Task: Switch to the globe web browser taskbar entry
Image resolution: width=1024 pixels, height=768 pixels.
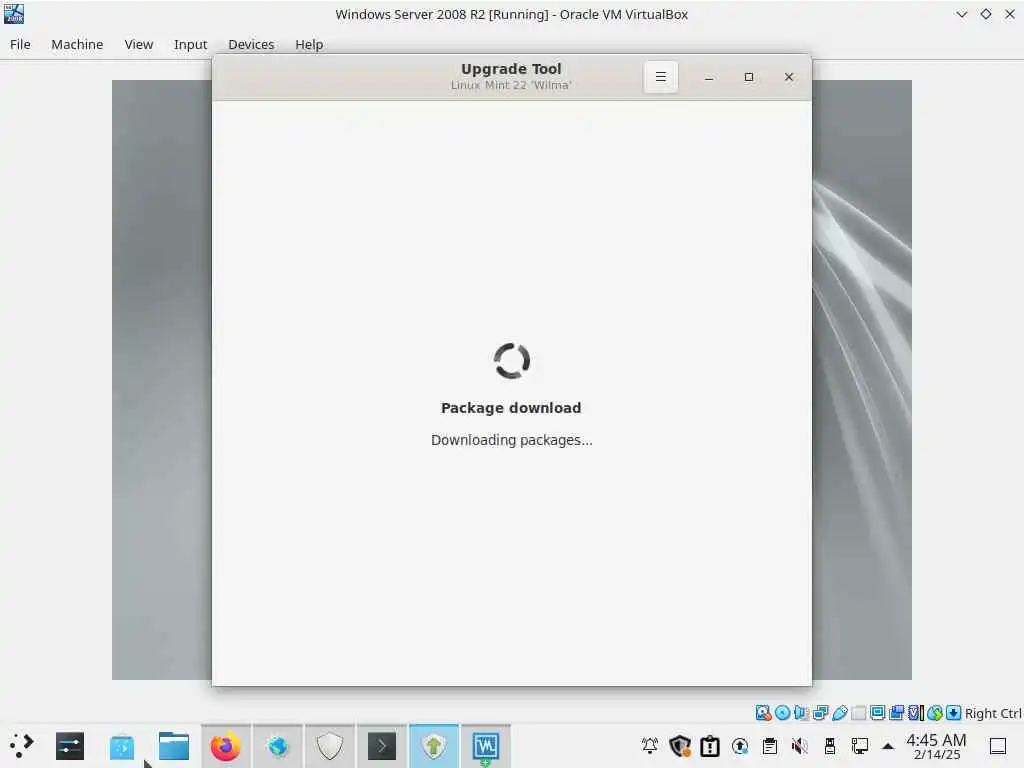Action: tap(278, 746)
